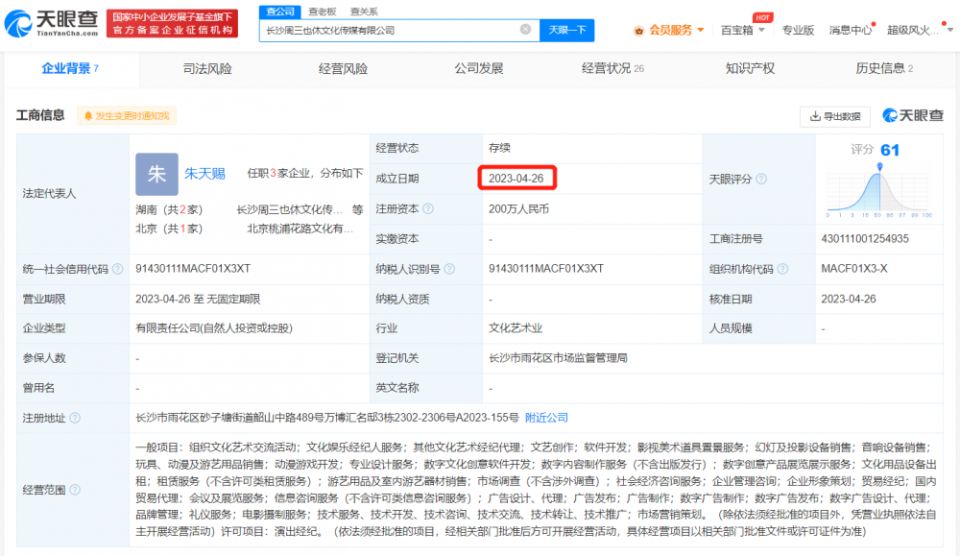Click the 文化艺术业 industry value
The width and height of the screenshot is (960, 556).
click(x=516, y=328)
